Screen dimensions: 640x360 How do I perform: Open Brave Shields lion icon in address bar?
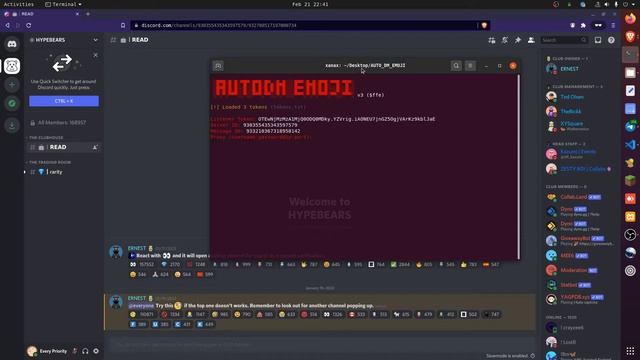pos(484,25)
